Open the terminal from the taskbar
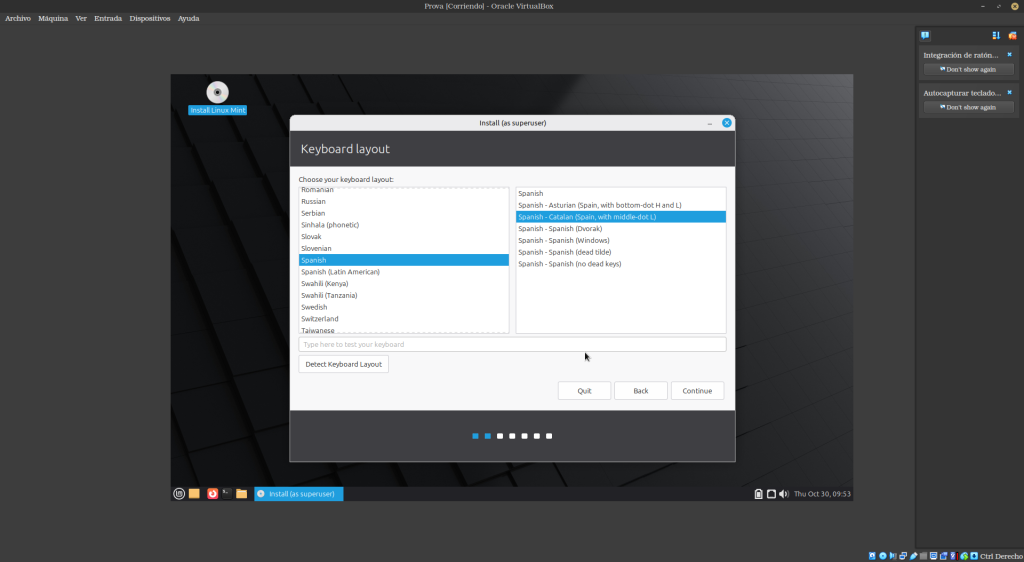 (227, 493)
